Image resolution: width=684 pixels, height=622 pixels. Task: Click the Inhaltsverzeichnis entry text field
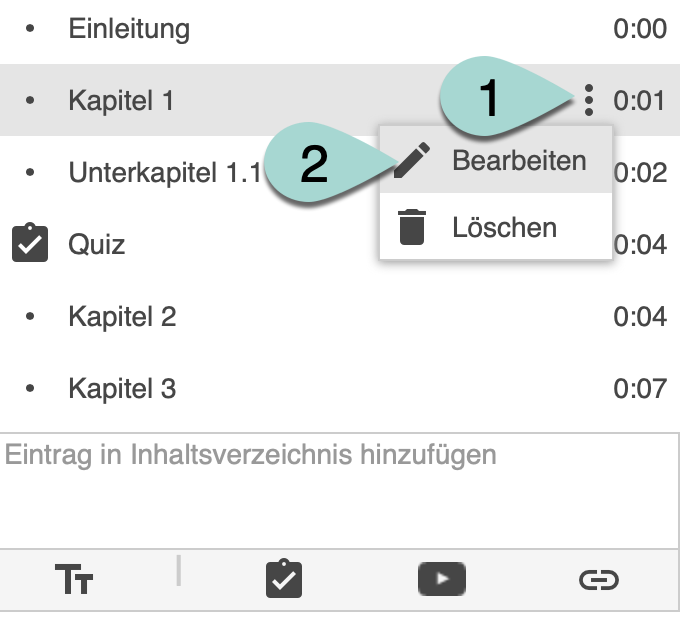[340, 490]
